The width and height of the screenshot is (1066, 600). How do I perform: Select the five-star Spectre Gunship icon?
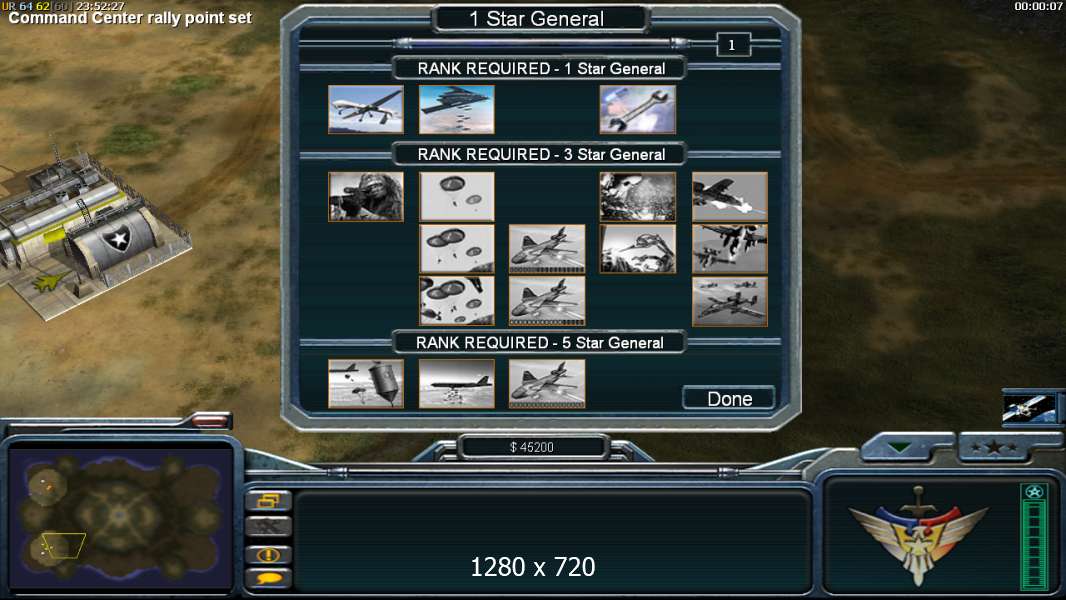coord(547,384)
